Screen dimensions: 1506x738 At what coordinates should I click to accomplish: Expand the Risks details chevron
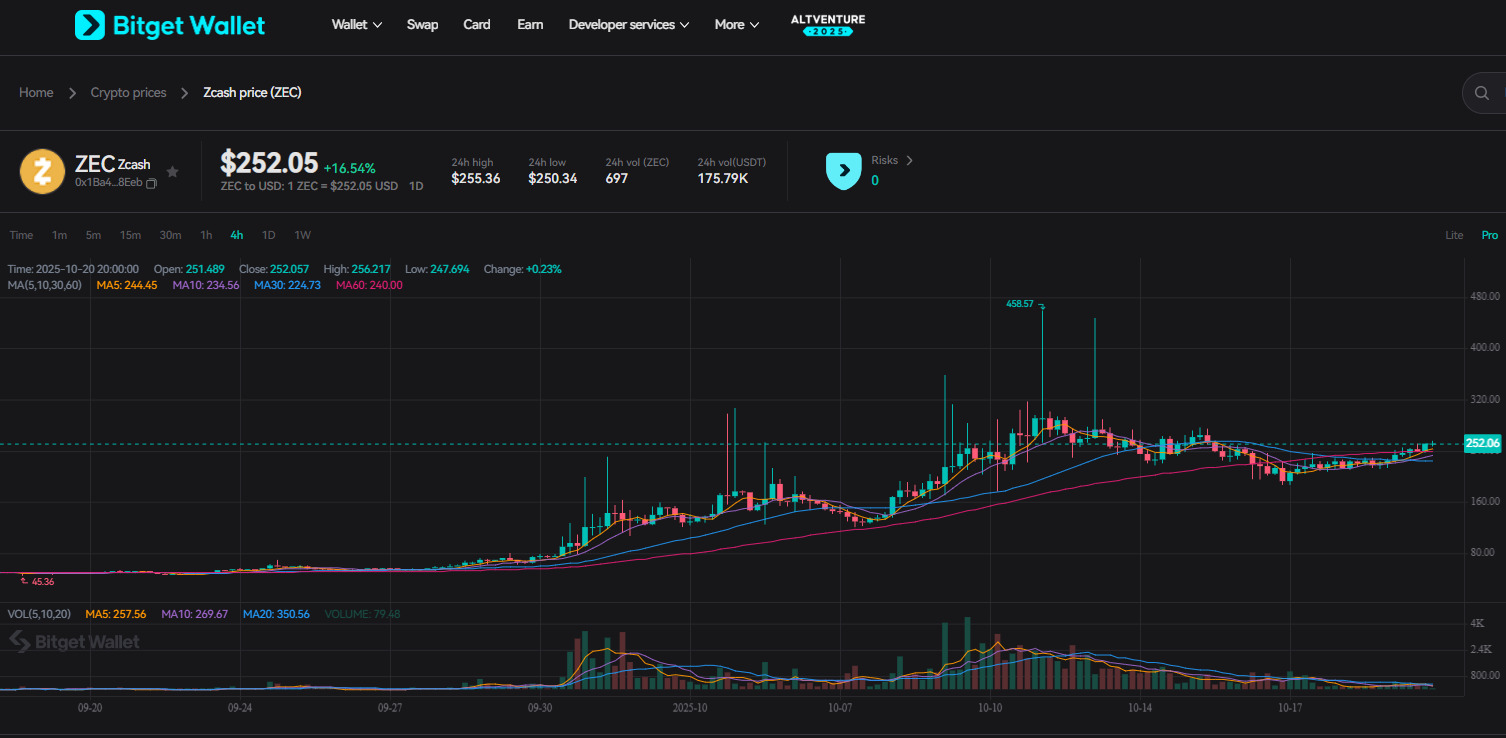pyautogui.click(x=909, y=160)
